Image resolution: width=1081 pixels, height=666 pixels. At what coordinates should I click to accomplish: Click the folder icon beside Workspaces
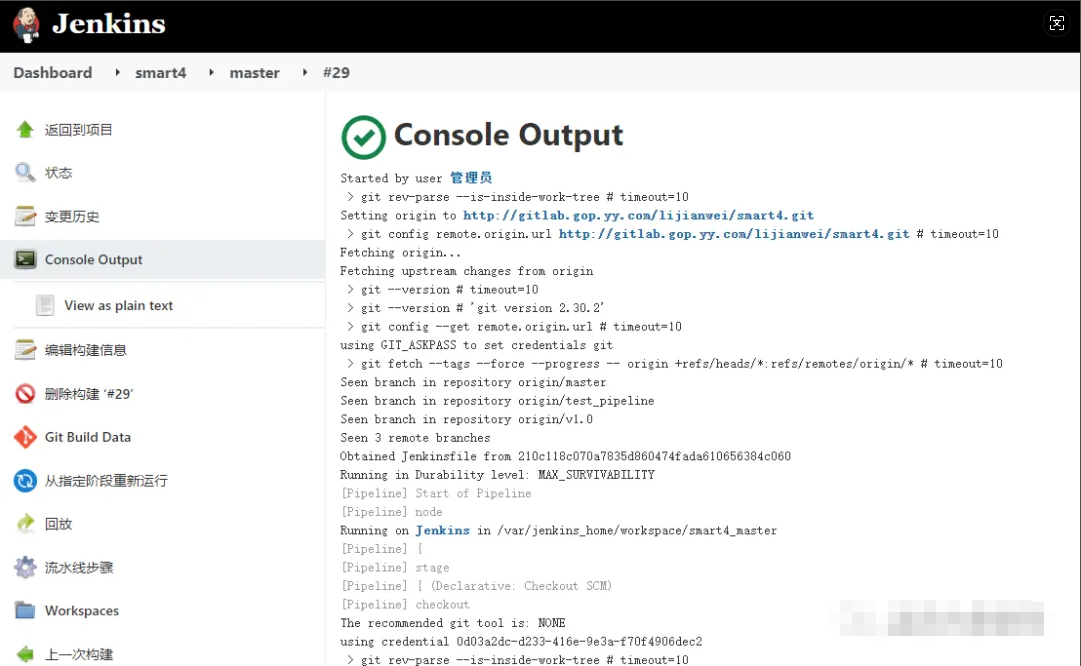[x=25, y=610]
